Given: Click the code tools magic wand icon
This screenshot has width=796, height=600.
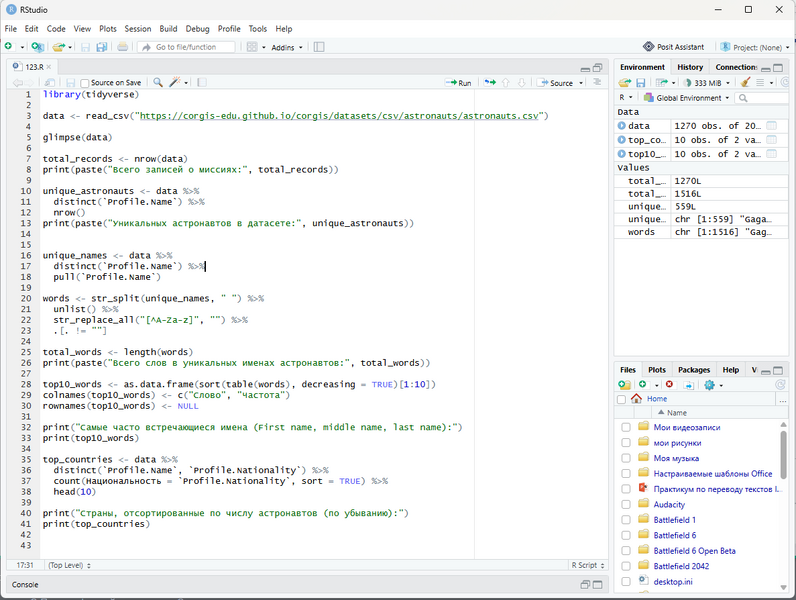Looking at the screenshot, I should [x=175, y=82].
